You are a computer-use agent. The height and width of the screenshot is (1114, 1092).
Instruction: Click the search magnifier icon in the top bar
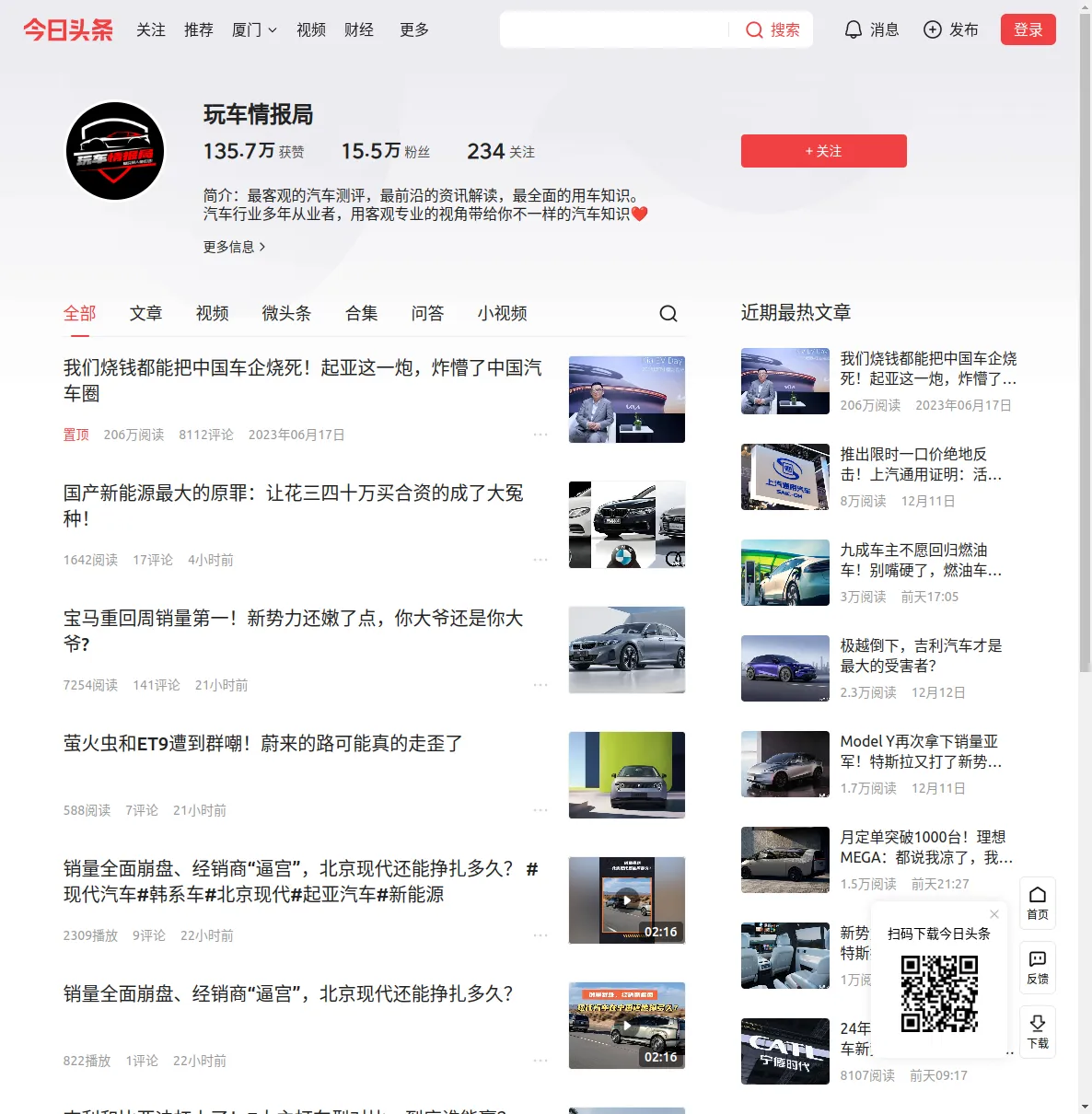tap(754, 30)
